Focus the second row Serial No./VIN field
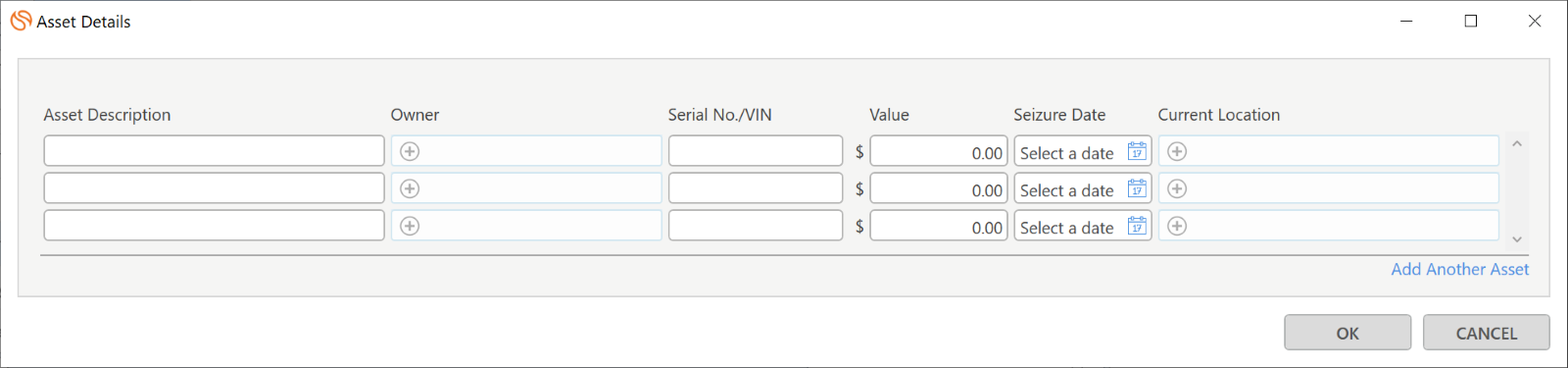 (756, 188)
